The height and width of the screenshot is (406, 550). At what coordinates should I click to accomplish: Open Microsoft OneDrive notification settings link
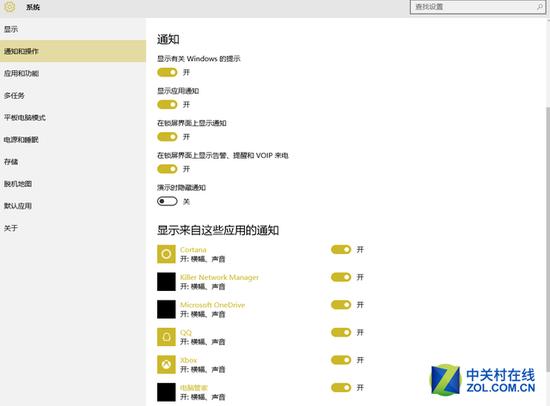click(213, 305)
